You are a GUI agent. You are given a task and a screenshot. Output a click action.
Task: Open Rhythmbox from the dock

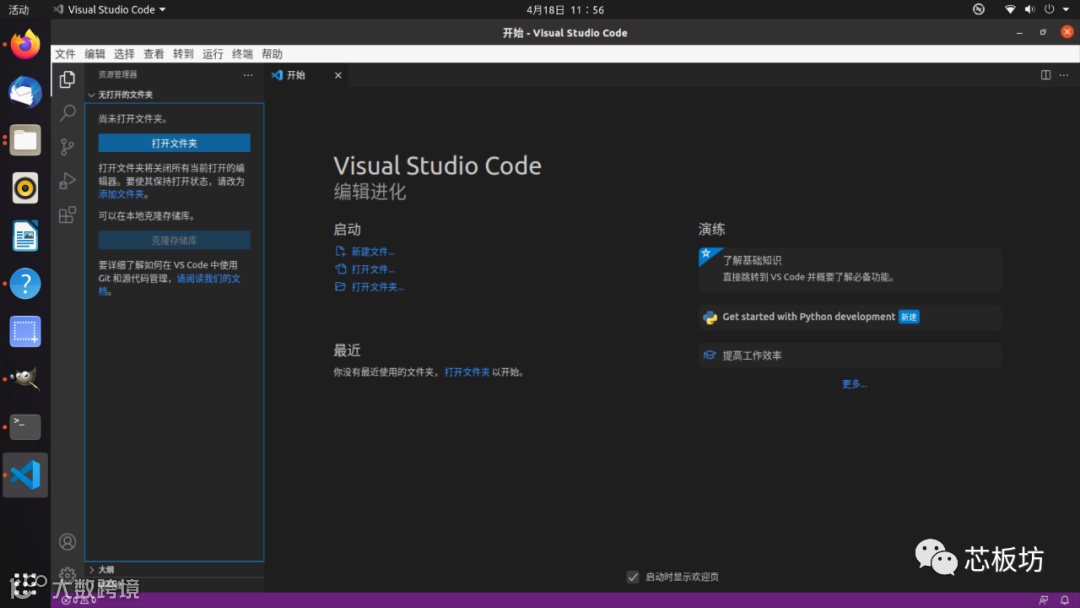coord(25,188)
